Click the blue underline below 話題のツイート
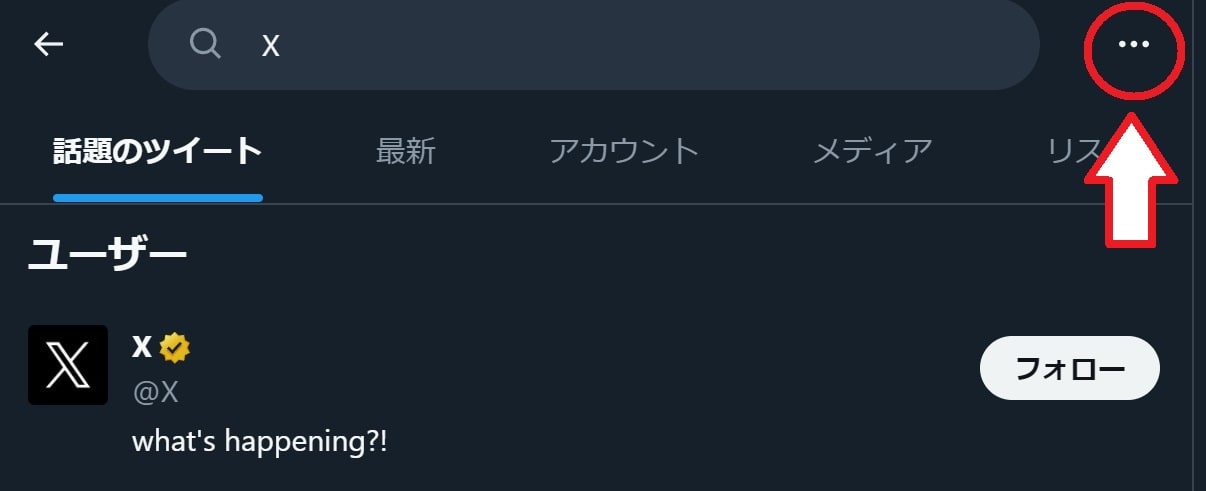 157,198
